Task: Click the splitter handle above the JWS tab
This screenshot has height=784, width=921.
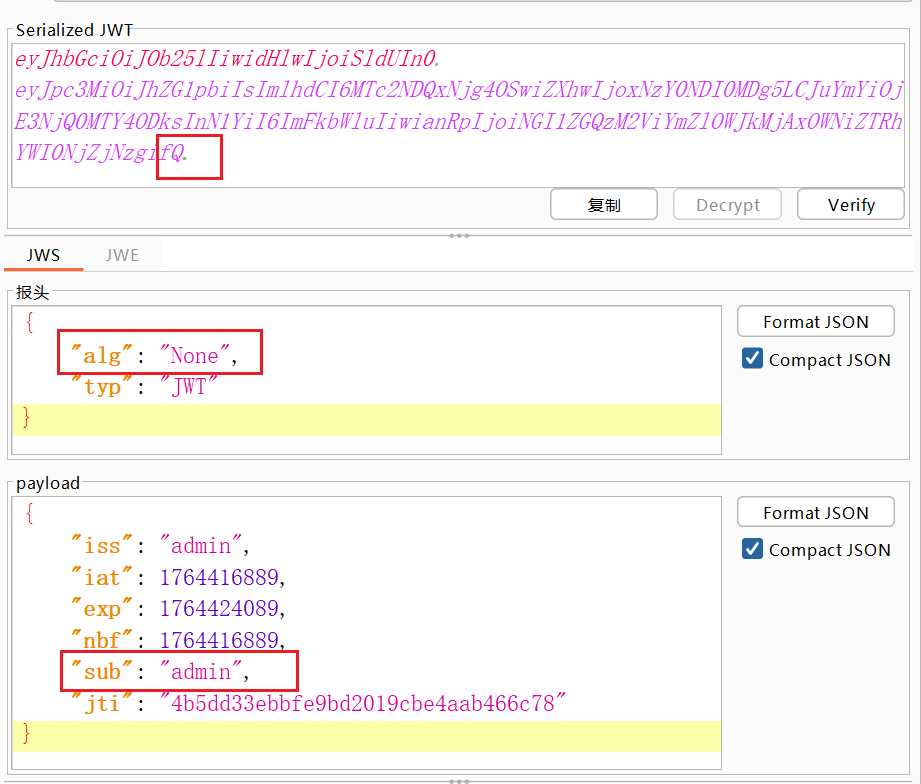Action: [459, 236]
